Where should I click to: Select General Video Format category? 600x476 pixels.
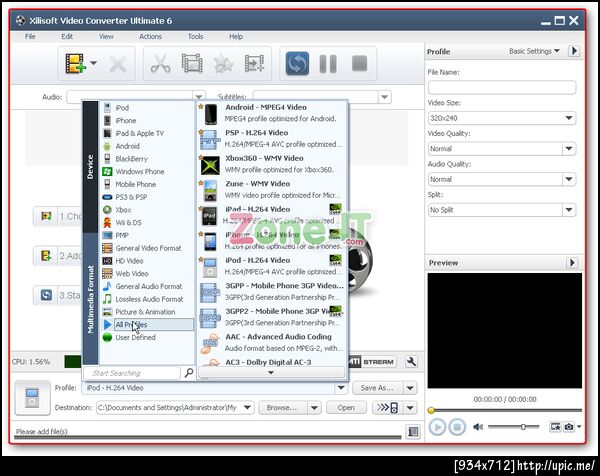[148, 248]
